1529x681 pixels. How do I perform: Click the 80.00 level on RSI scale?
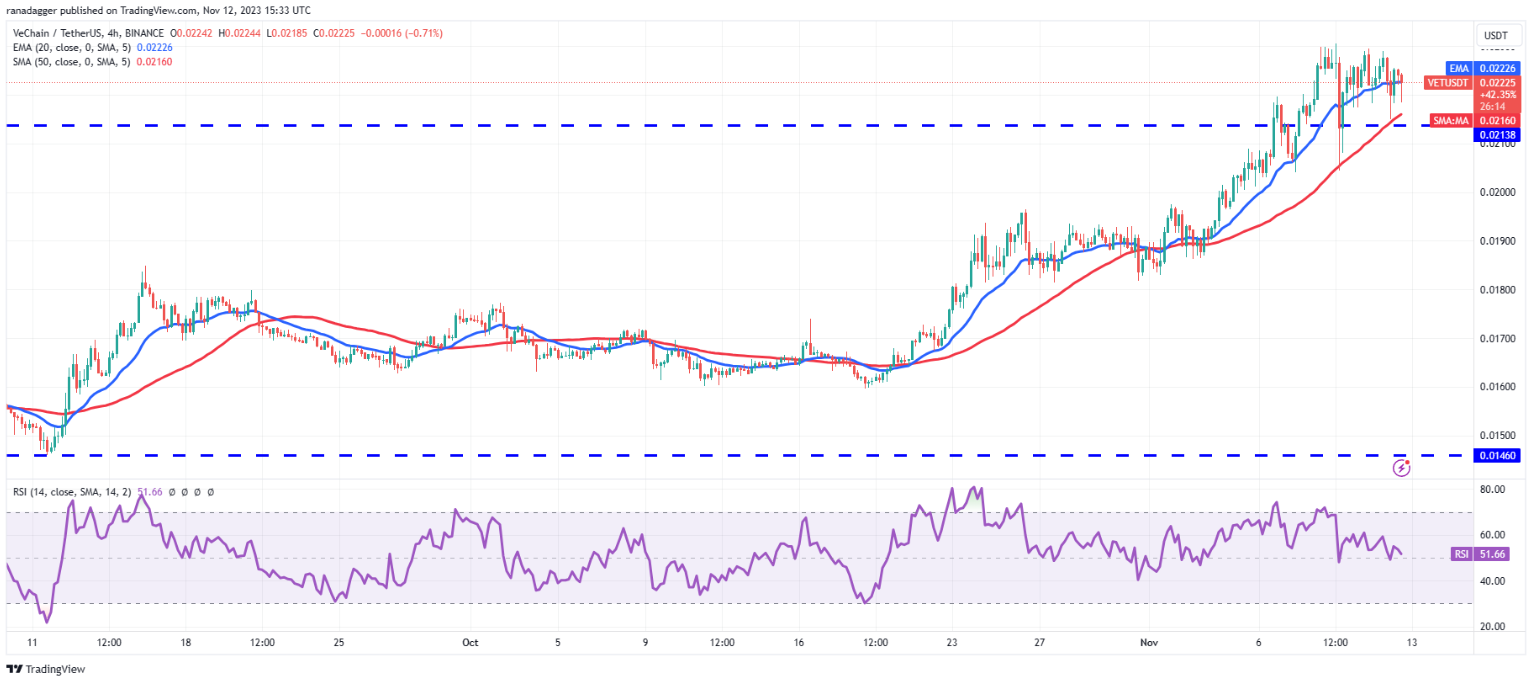pyautogui.click(x=1494, y=489)
